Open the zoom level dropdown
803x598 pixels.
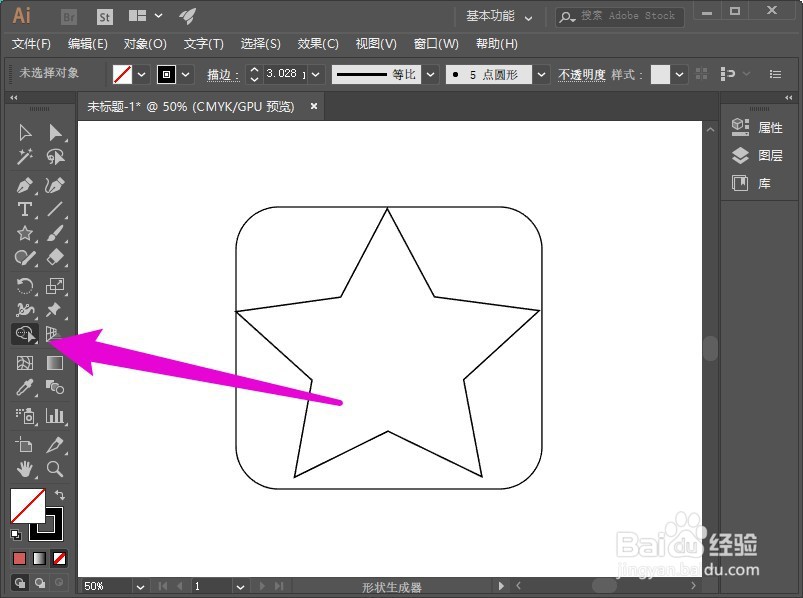[140, 586]
